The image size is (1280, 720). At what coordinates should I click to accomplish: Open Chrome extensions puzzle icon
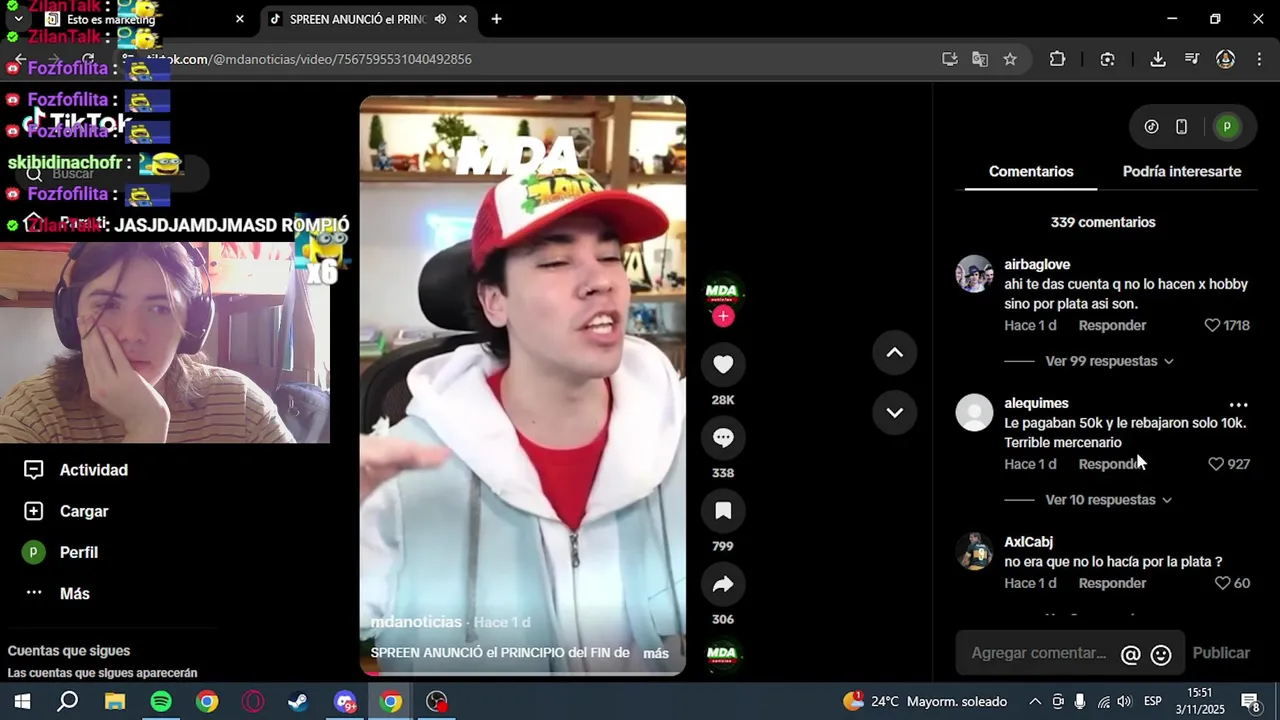click(1057, 59)
